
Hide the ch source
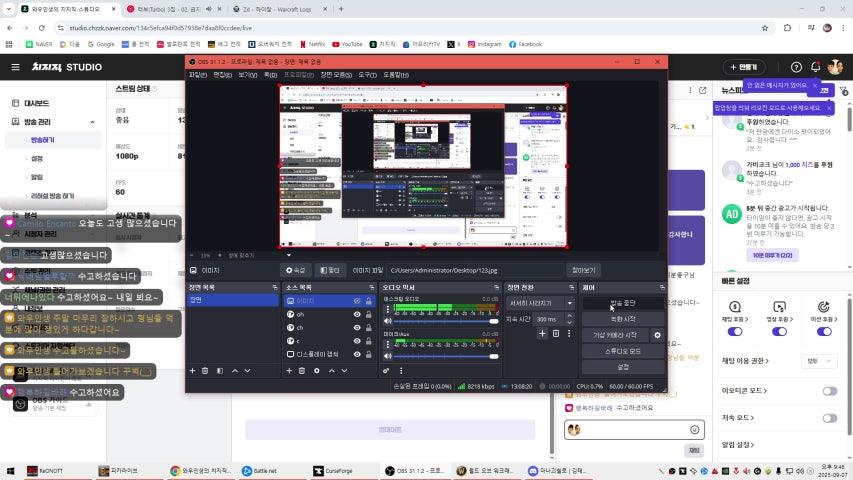point(357,328)
